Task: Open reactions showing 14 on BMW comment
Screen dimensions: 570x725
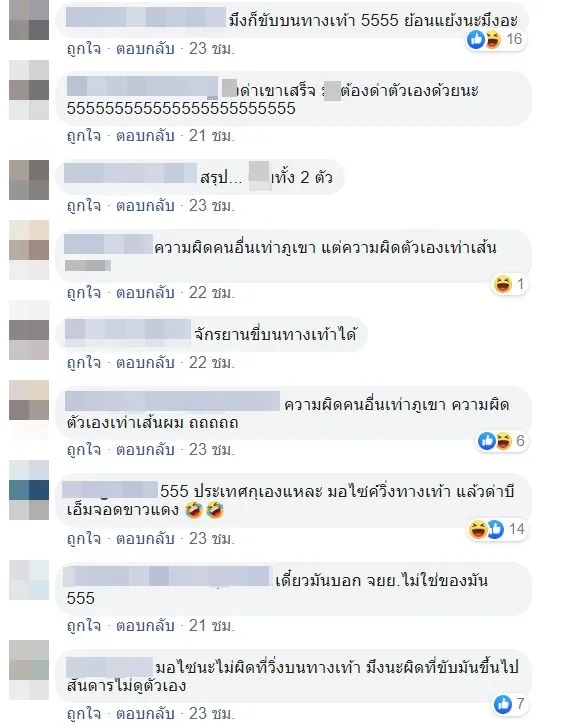Action: click(497, 529)
